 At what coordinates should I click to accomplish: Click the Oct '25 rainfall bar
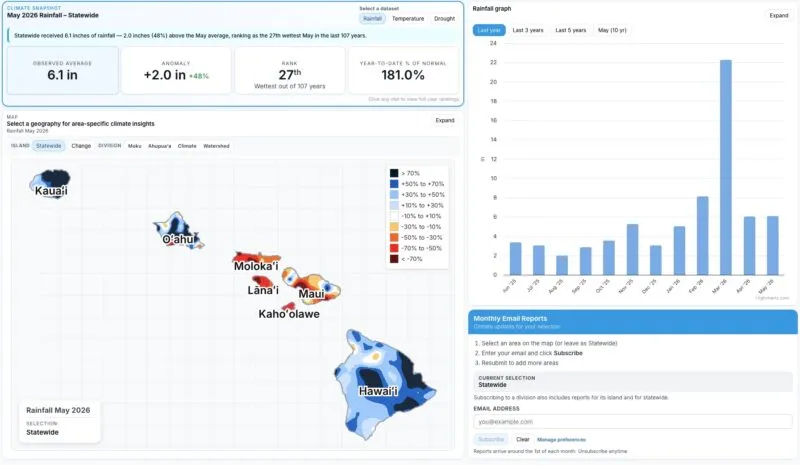tap(609, 258)
